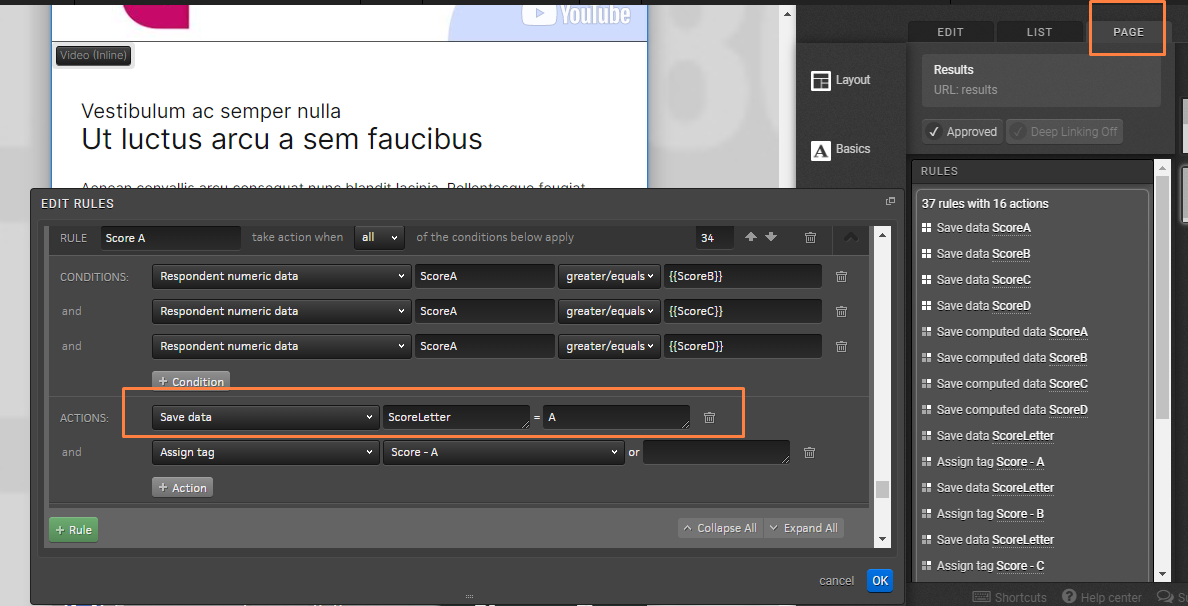Switch to the PAGE tab

pos(1128,32)
